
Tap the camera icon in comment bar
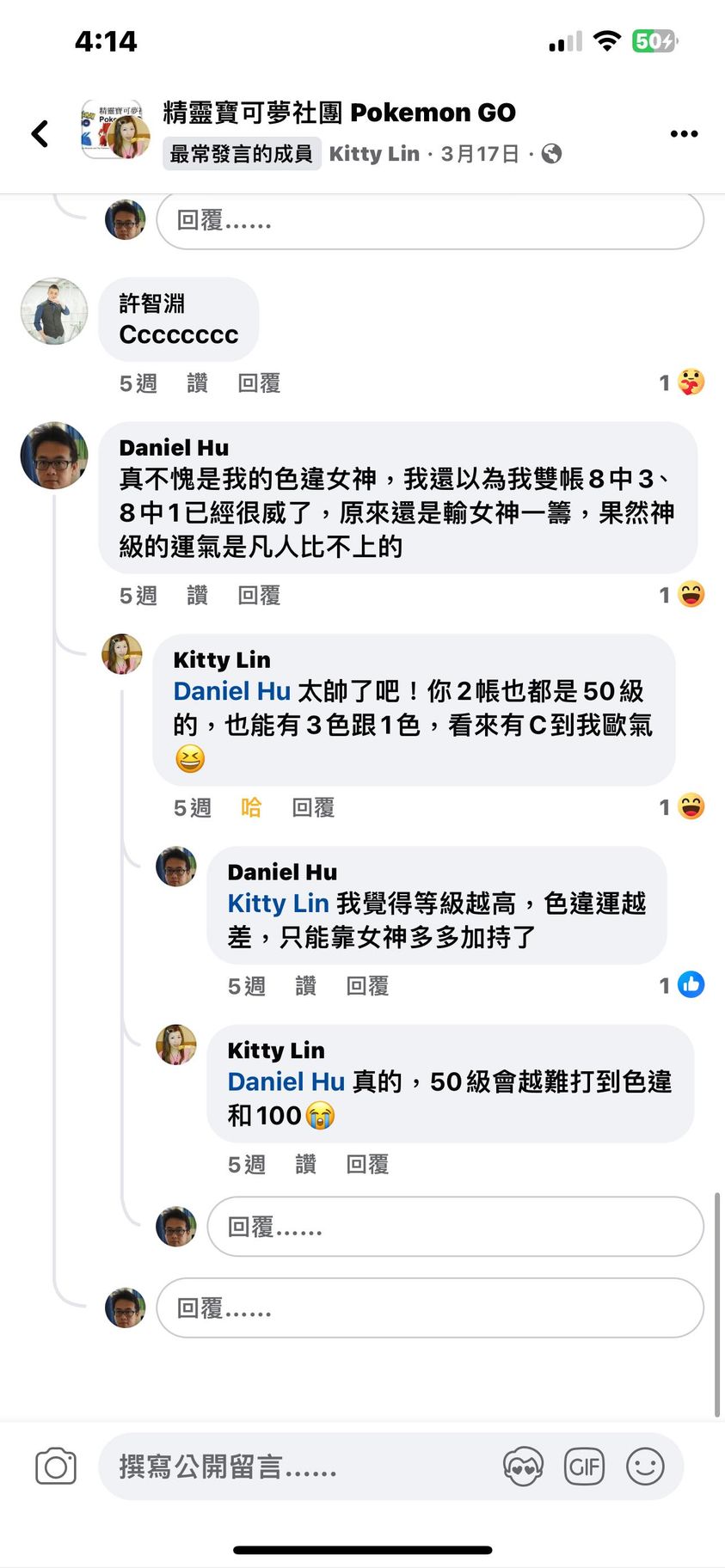(56, 1467)
